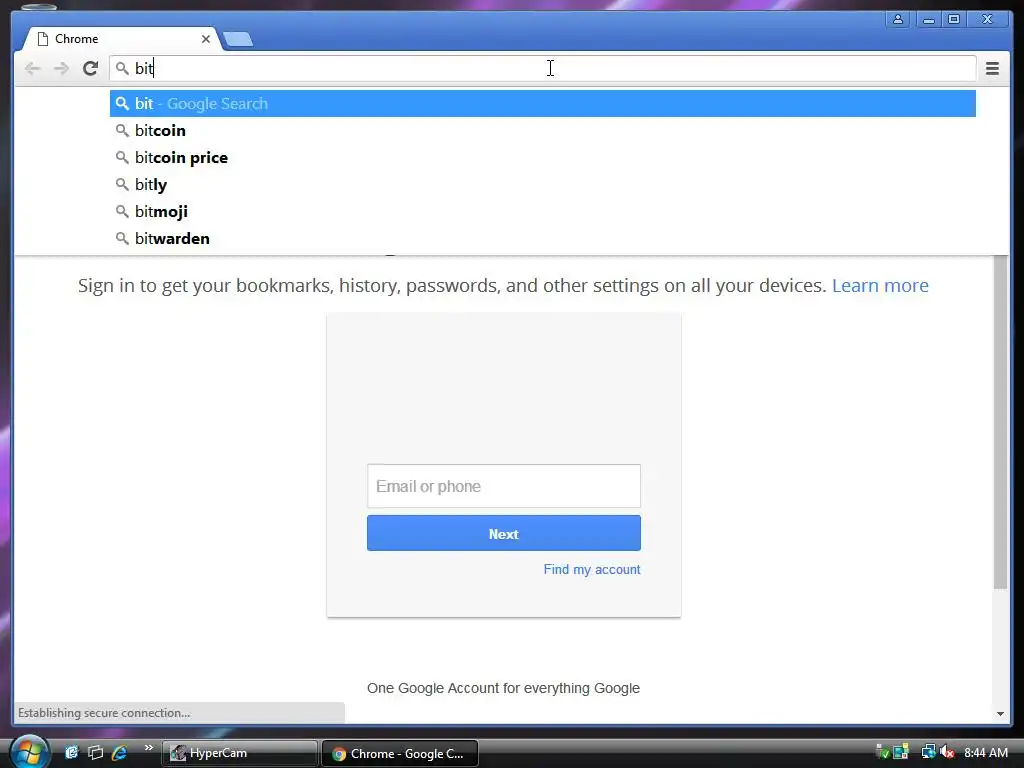Click the network tray icon
Screen dimensions: 1024x768
point(928,753)
